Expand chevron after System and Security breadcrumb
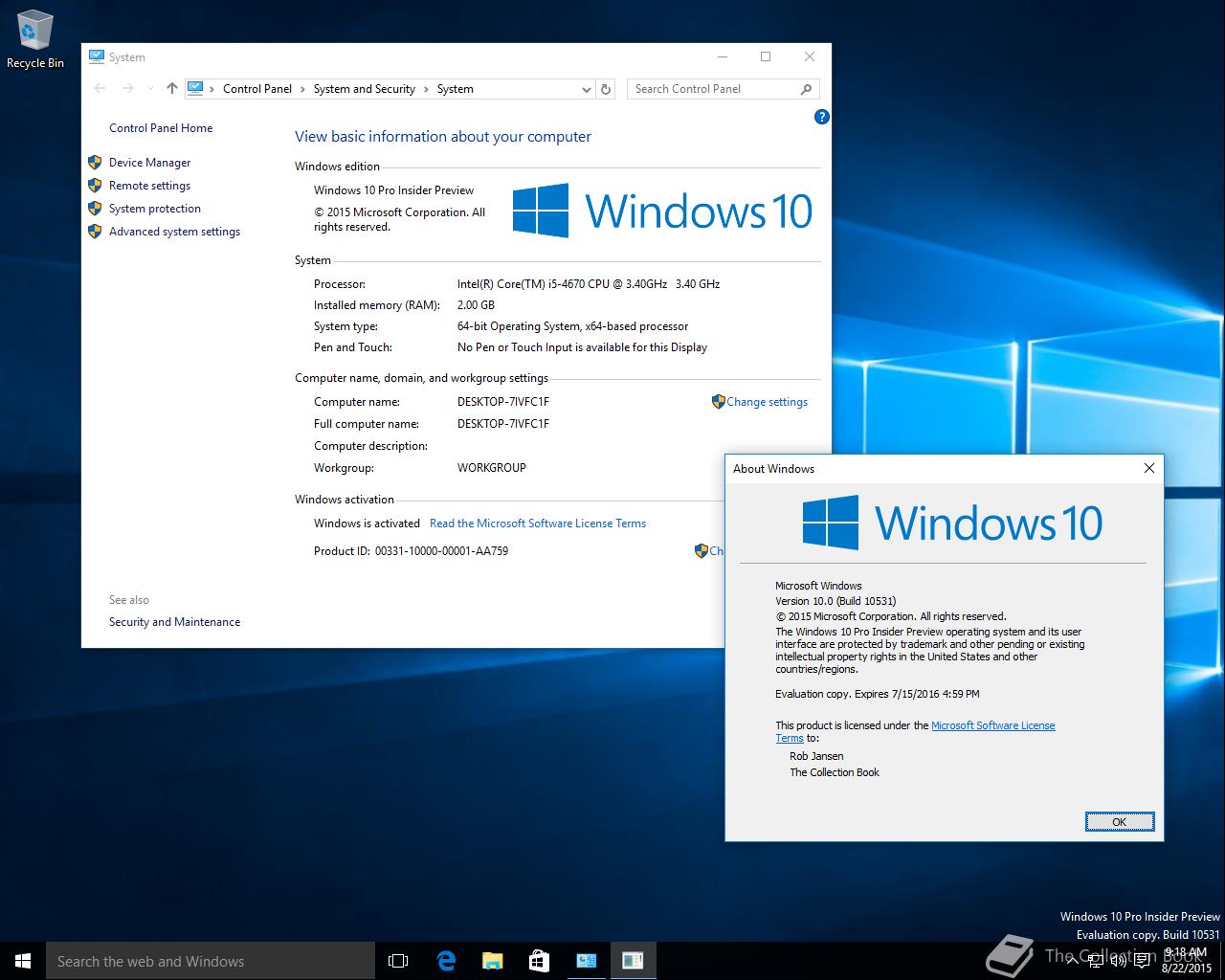 (x=426, y=89)
